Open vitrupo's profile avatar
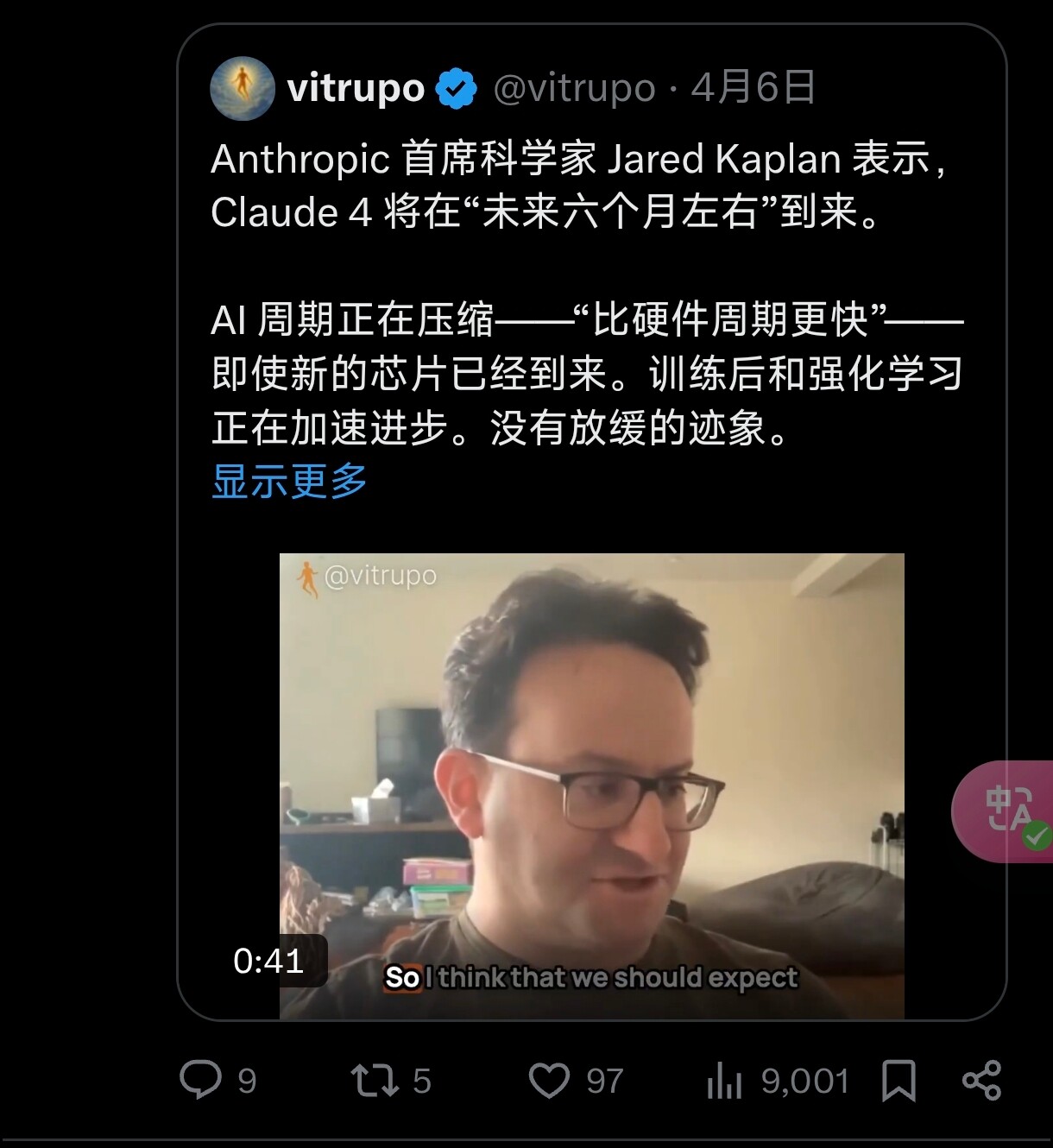This screenshot has height=1148, width=1053. 243,88
